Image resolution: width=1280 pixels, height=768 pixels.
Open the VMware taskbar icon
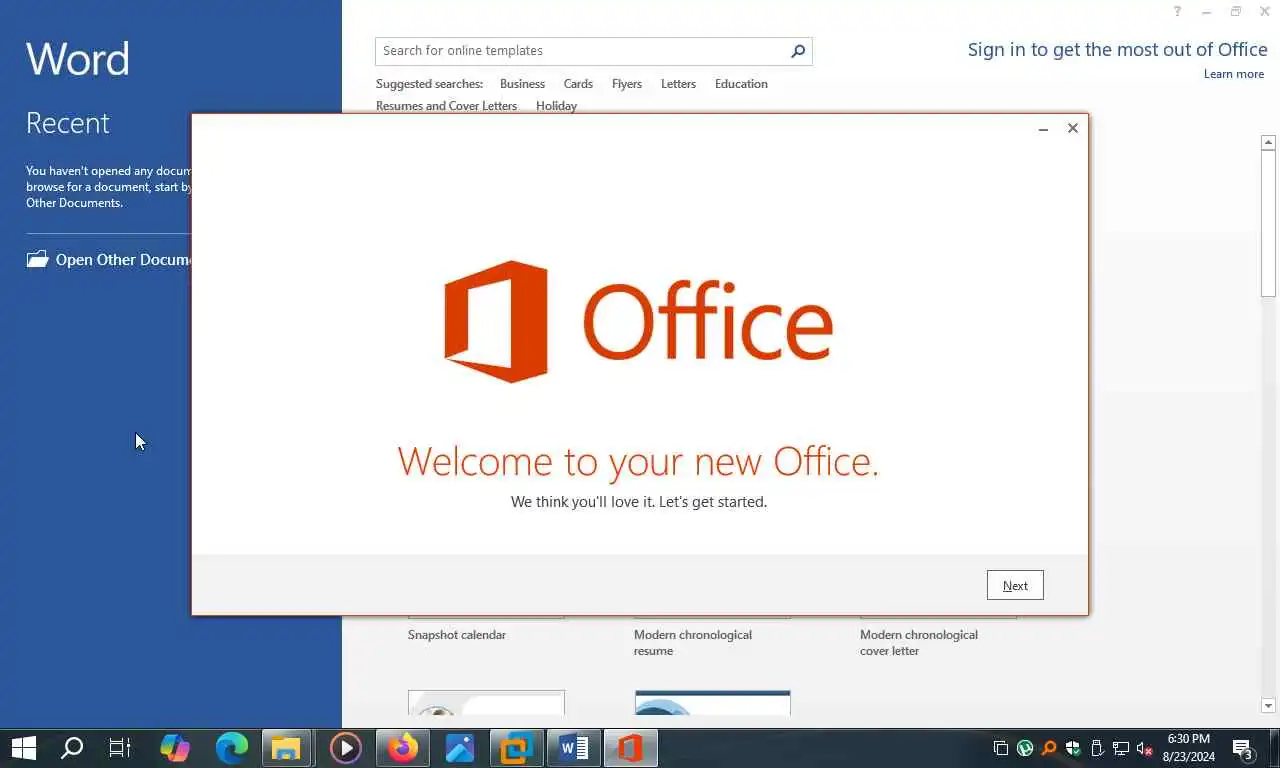coord(517,748)
